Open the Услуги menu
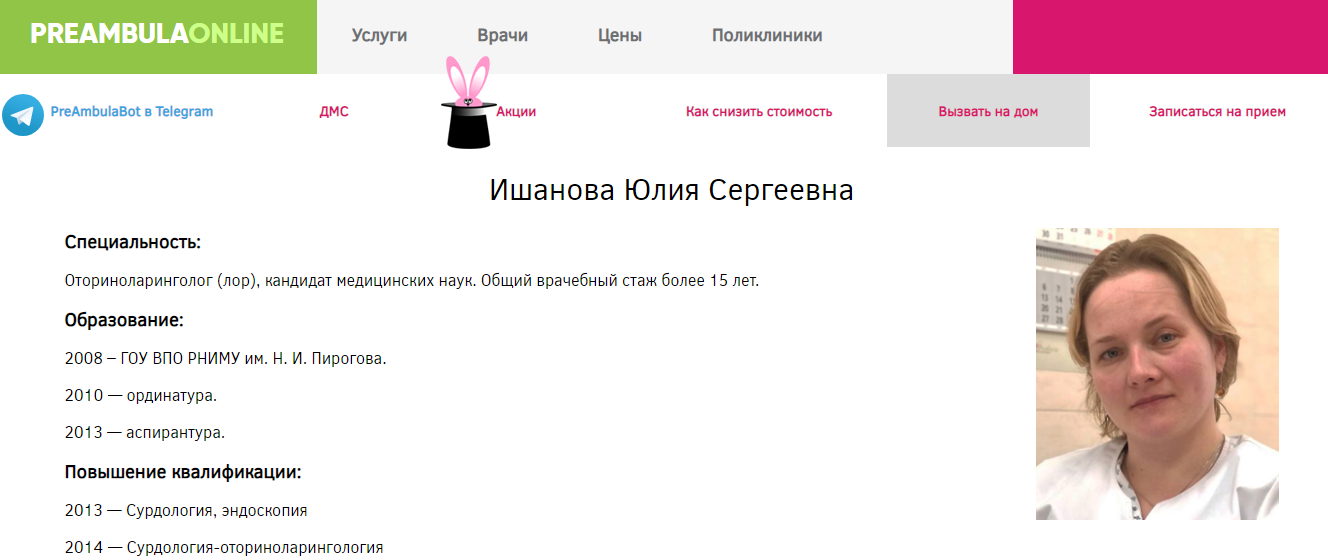Viewport: 1328px width, 560px height. point(380,36)
